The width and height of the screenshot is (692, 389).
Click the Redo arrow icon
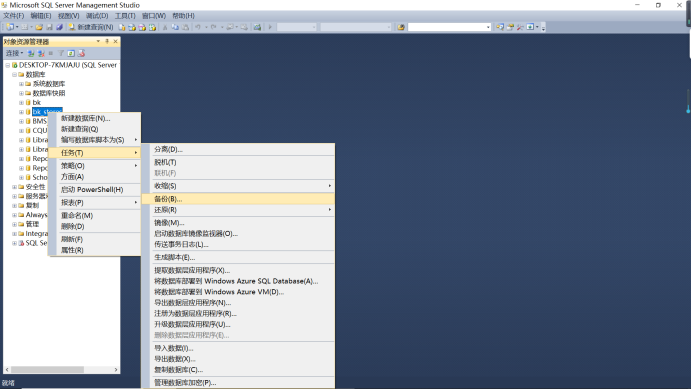point(214,27)
